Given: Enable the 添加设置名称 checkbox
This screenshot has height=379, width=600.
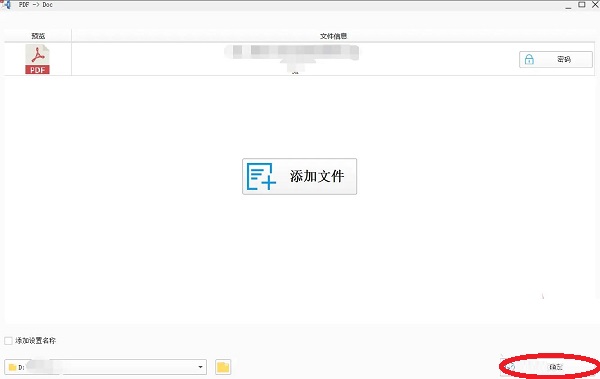Looking at the screenshot, I should tap(8, 340).
